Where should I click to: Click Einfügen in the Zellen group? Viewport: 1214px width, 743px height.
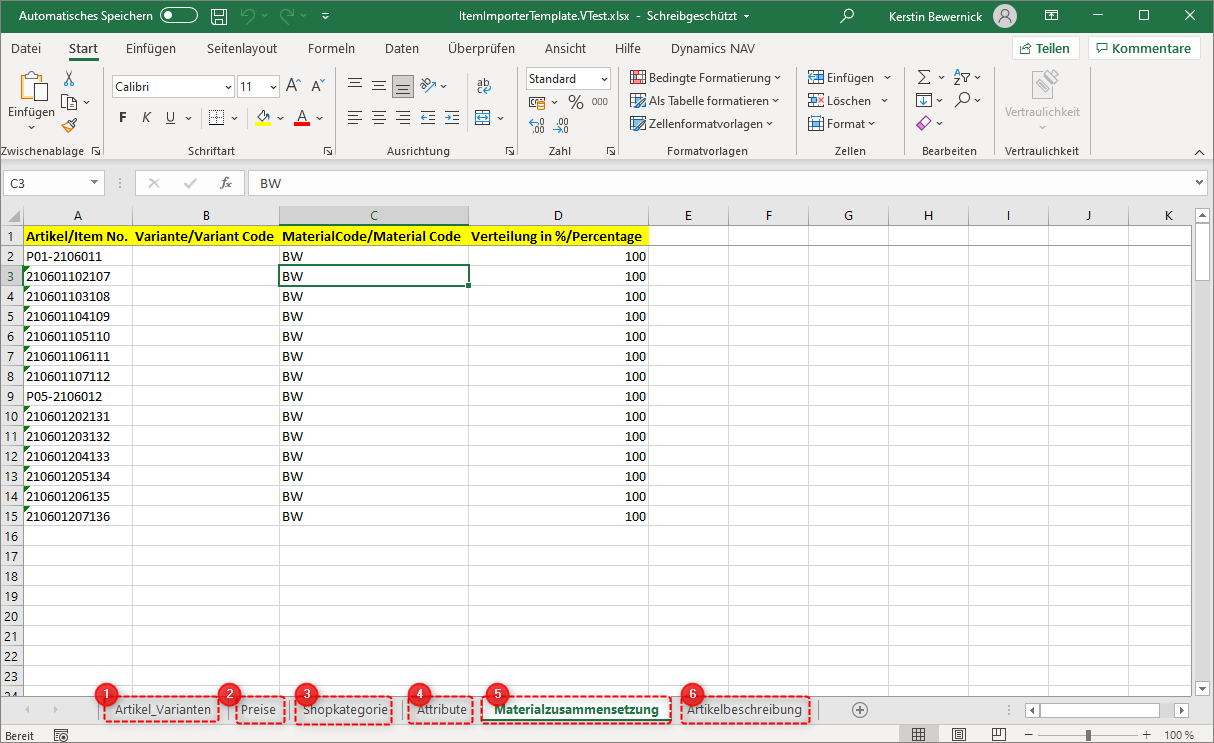840,77
